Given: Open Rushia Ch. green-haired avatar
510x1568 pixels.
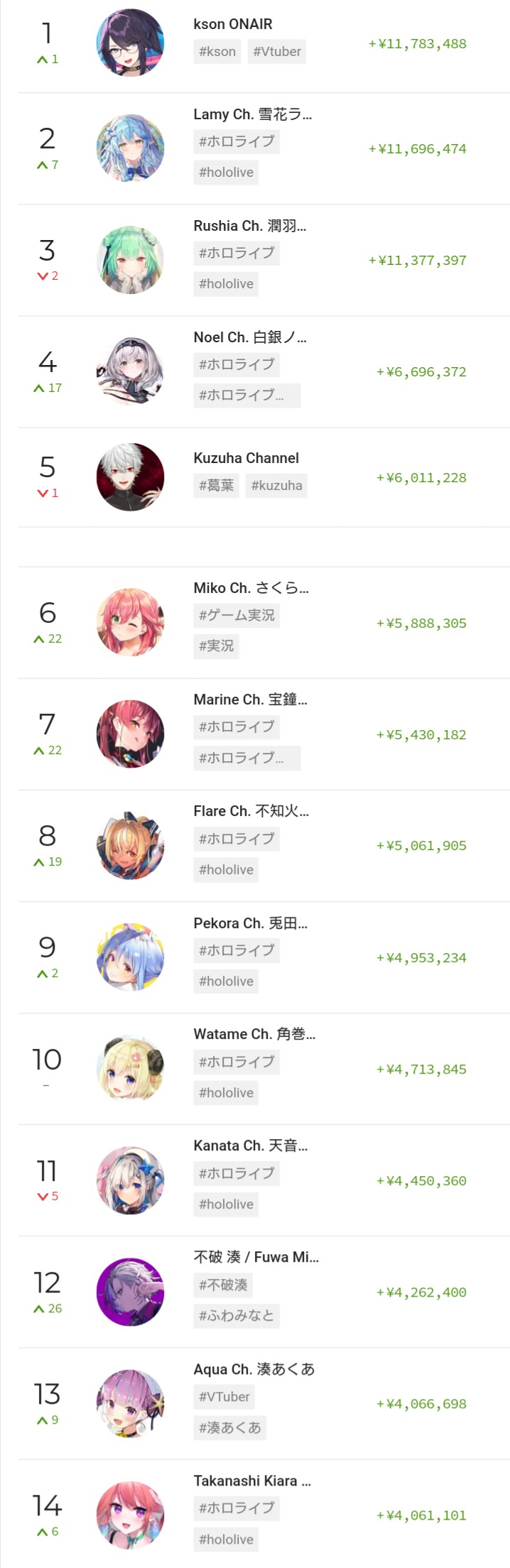Looking at the screenshot, I should [x=130, y=260].
